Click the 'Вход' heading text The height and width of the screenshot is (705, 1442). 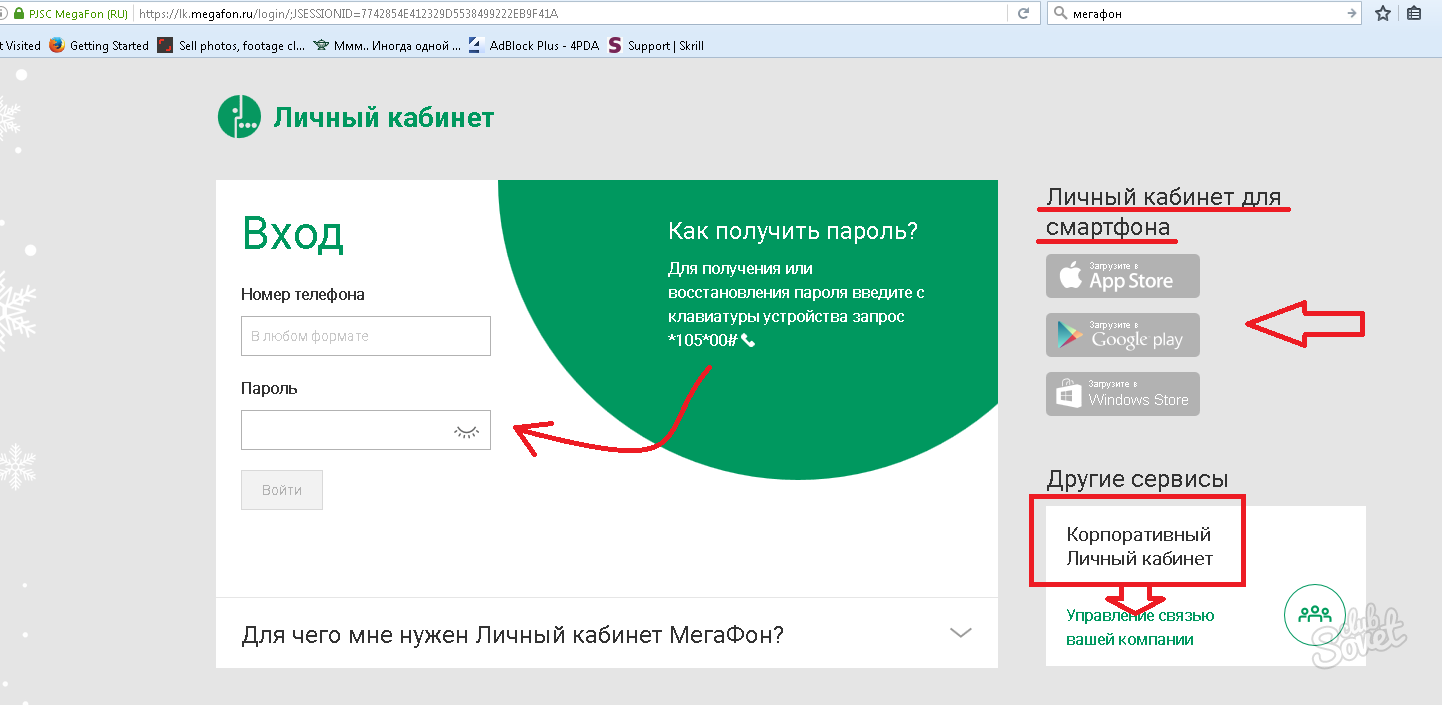293,234
